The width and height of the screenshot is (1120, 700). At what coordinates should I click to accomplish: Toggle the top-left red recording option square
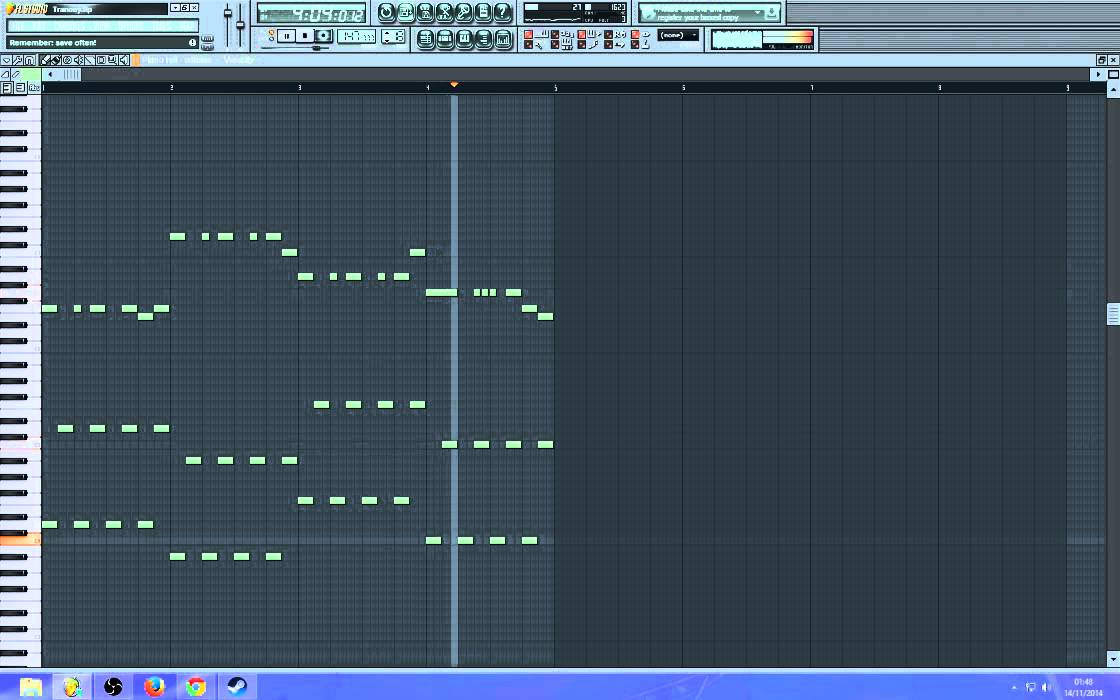click(529, 34)
